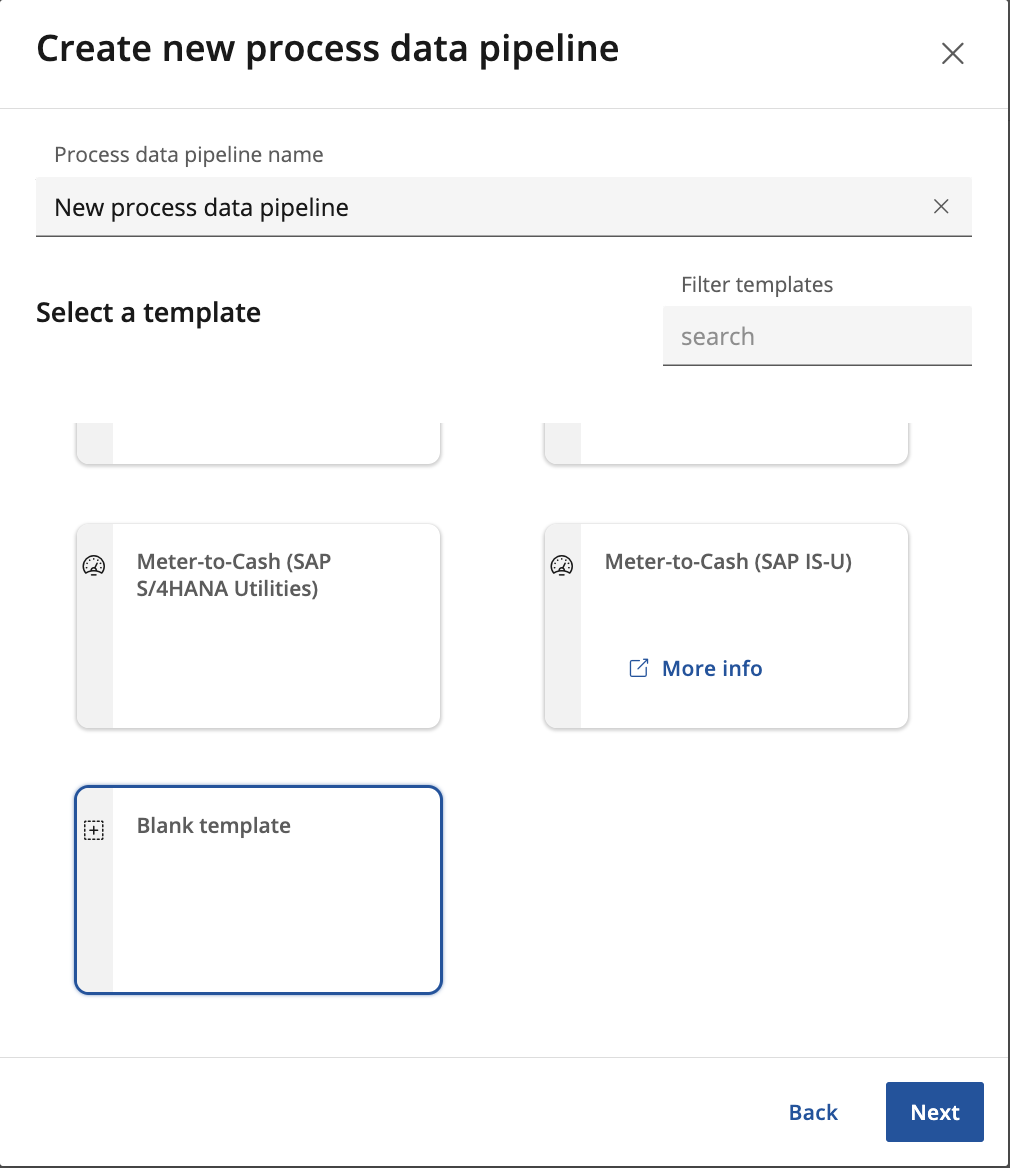The height and width of the screenshot is (1168, 1010).
Task: Select the Meter-to-Cash (SAP IS-U) template card
Action: tap(726, 626)
